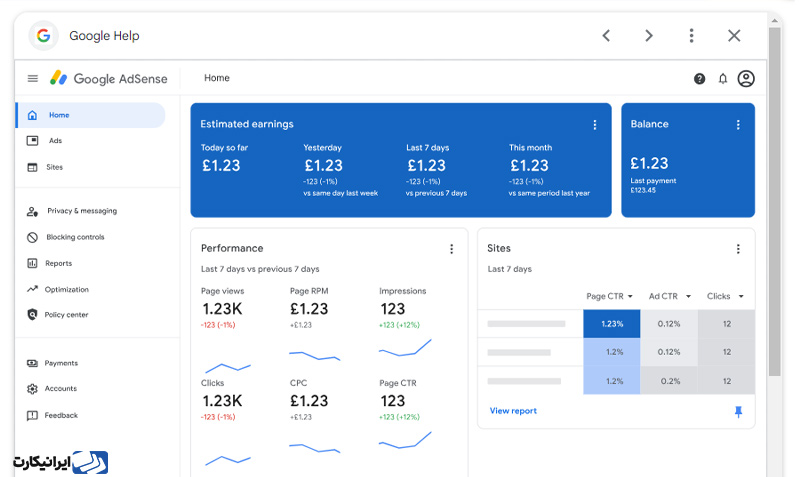Open Optimization section
The image size is (800, 477).
[66, 289]
